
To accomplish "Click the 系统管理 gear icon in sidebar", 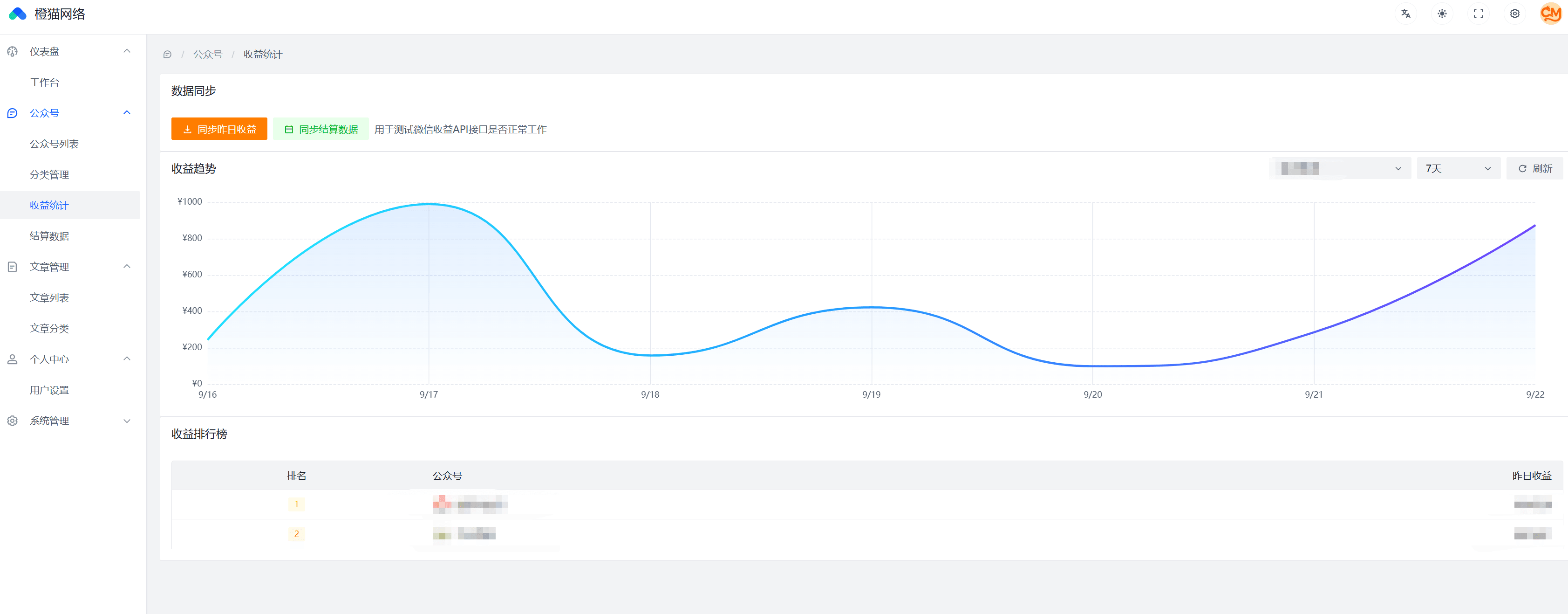I will (x=12, y=421).
